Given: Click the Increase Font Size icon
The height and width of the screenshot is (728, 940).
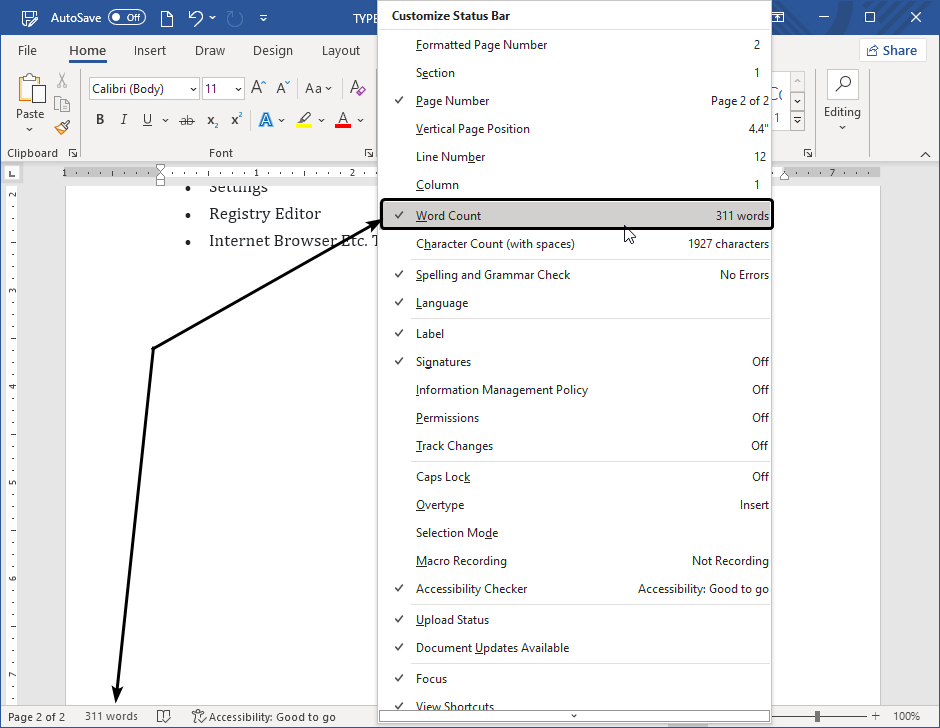Looking at the screenshot, I should [258, 89].
